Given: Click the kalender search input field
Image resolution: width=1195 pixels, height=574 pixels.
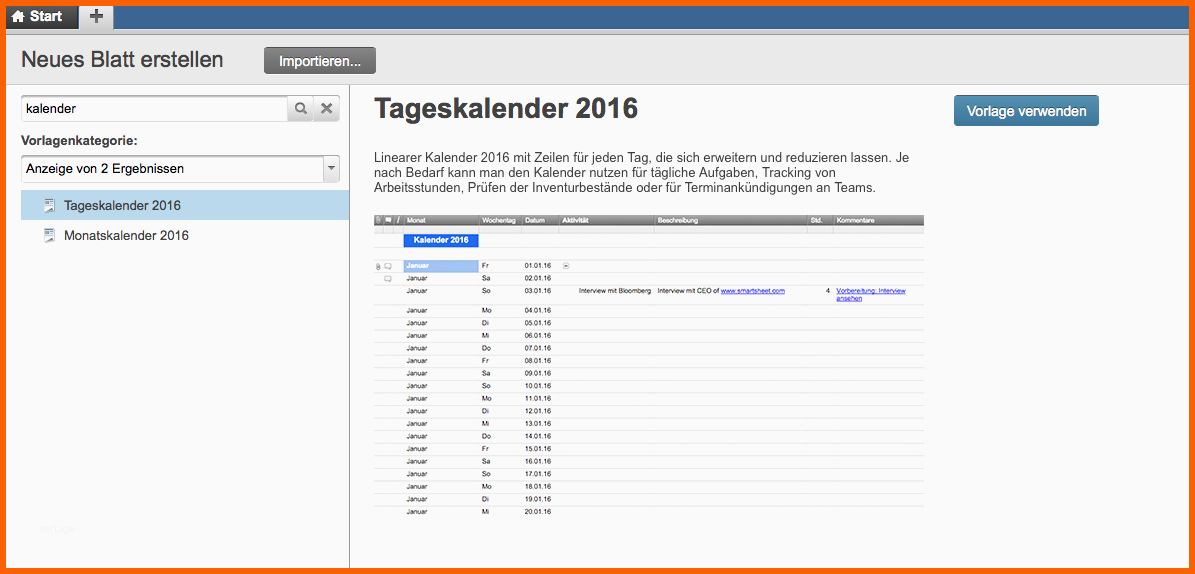Looking at the screenshot, I should (155, 109).
